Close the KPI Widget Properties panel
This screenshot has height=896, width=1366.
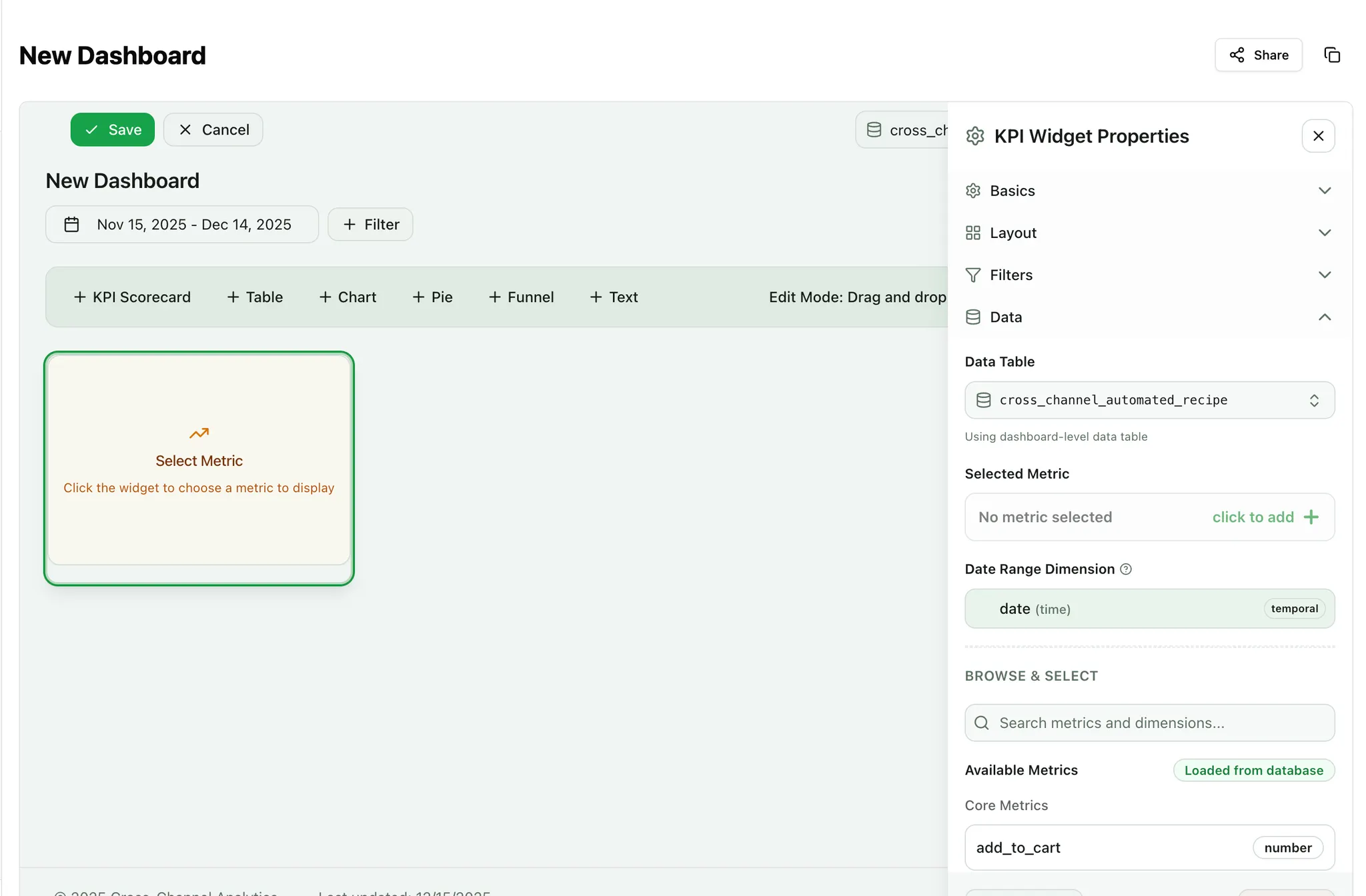coord(1318,136)
